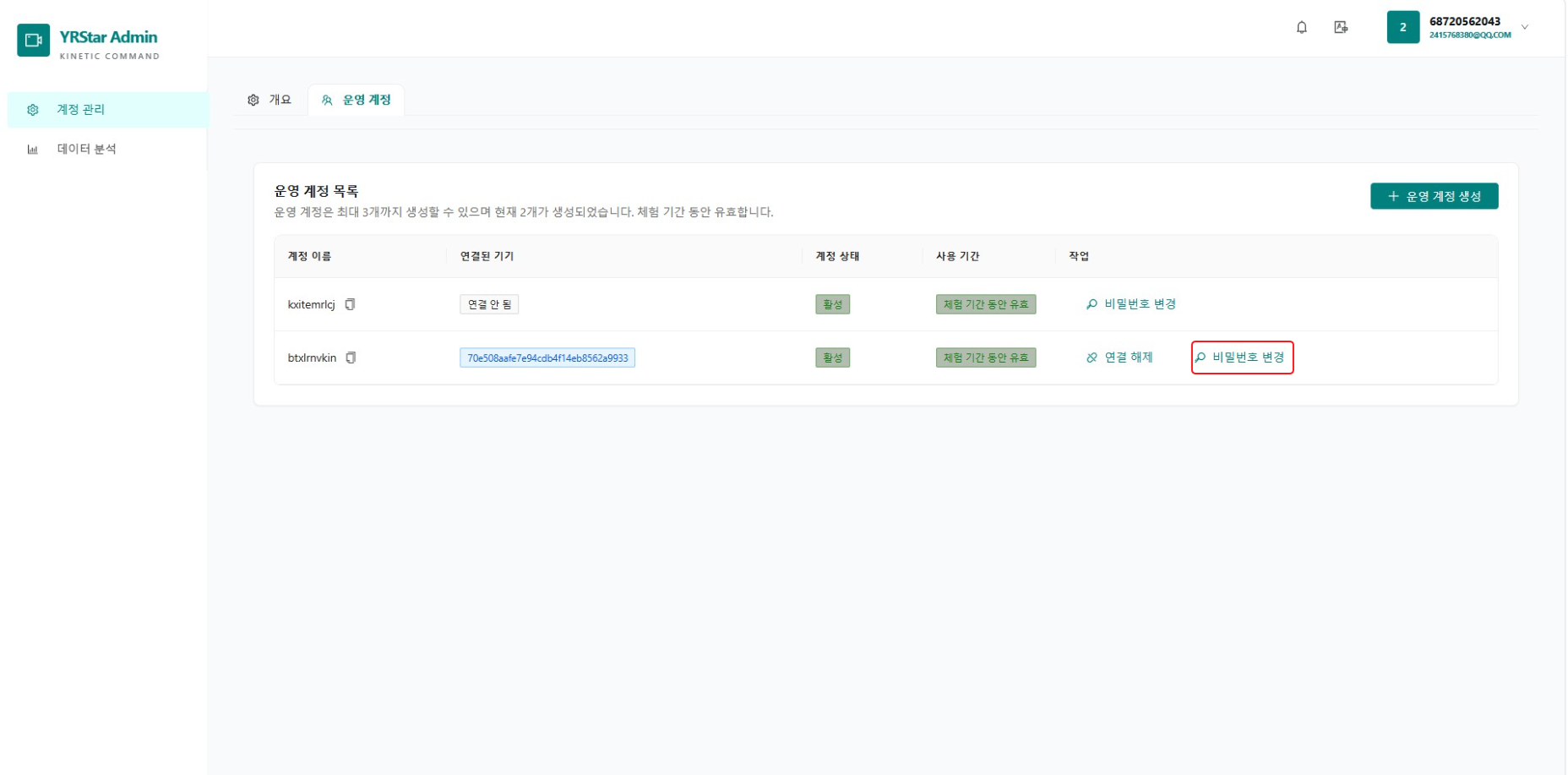Copy the btxlrnvkin account name
Viewport: 1568px width, 775px height.
[351, 357]
